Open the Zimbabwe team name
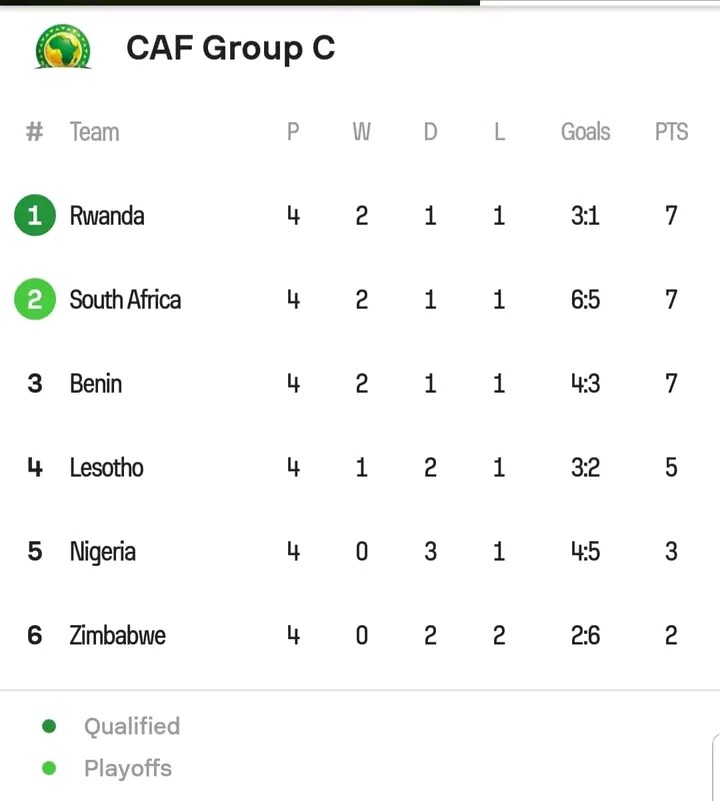Image resolution: width=720 pixels, height=801 pixels. tap(118, 635)
